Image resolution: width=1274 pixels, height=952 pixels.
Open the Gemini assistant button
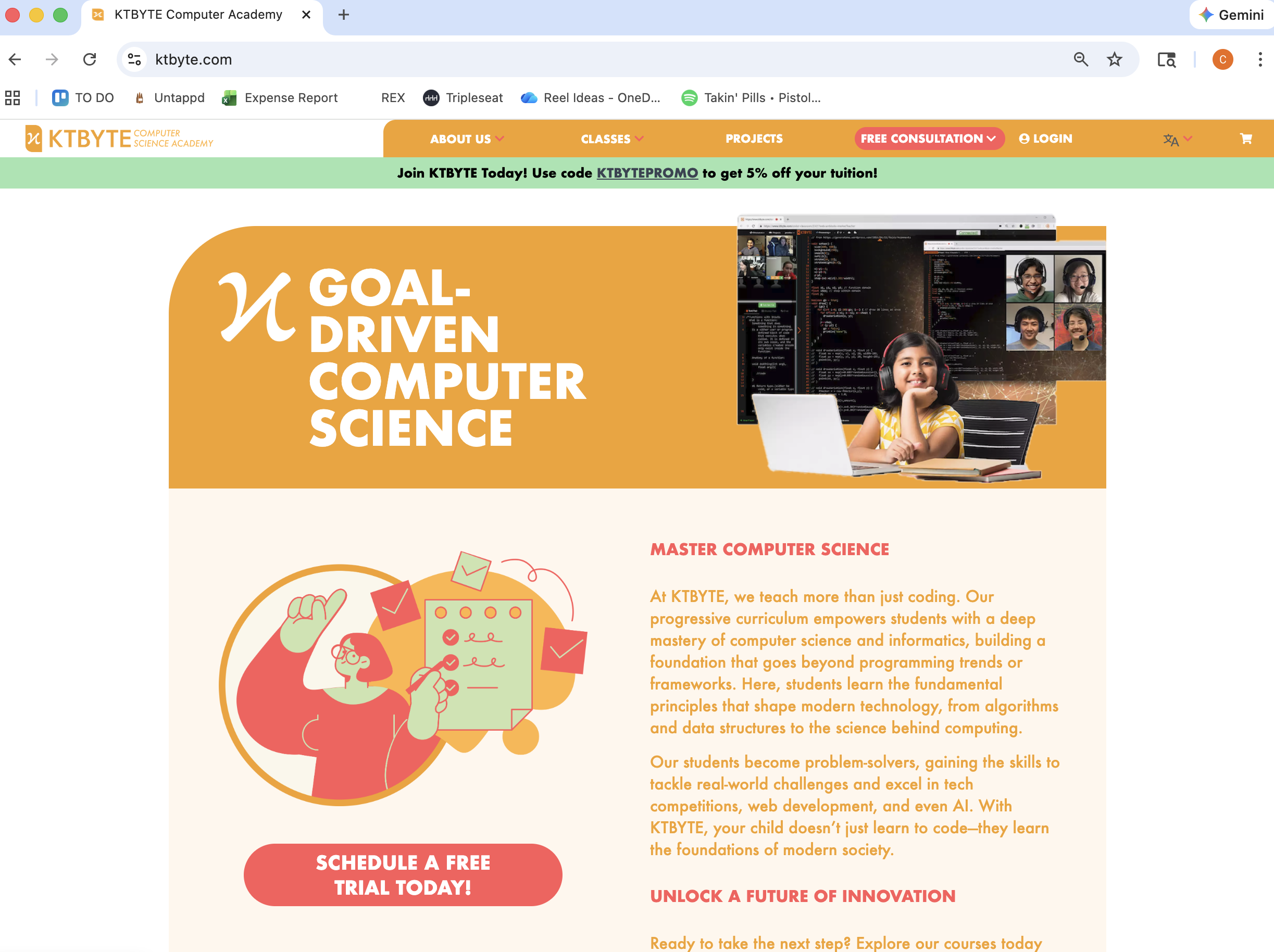[1231, 15]
